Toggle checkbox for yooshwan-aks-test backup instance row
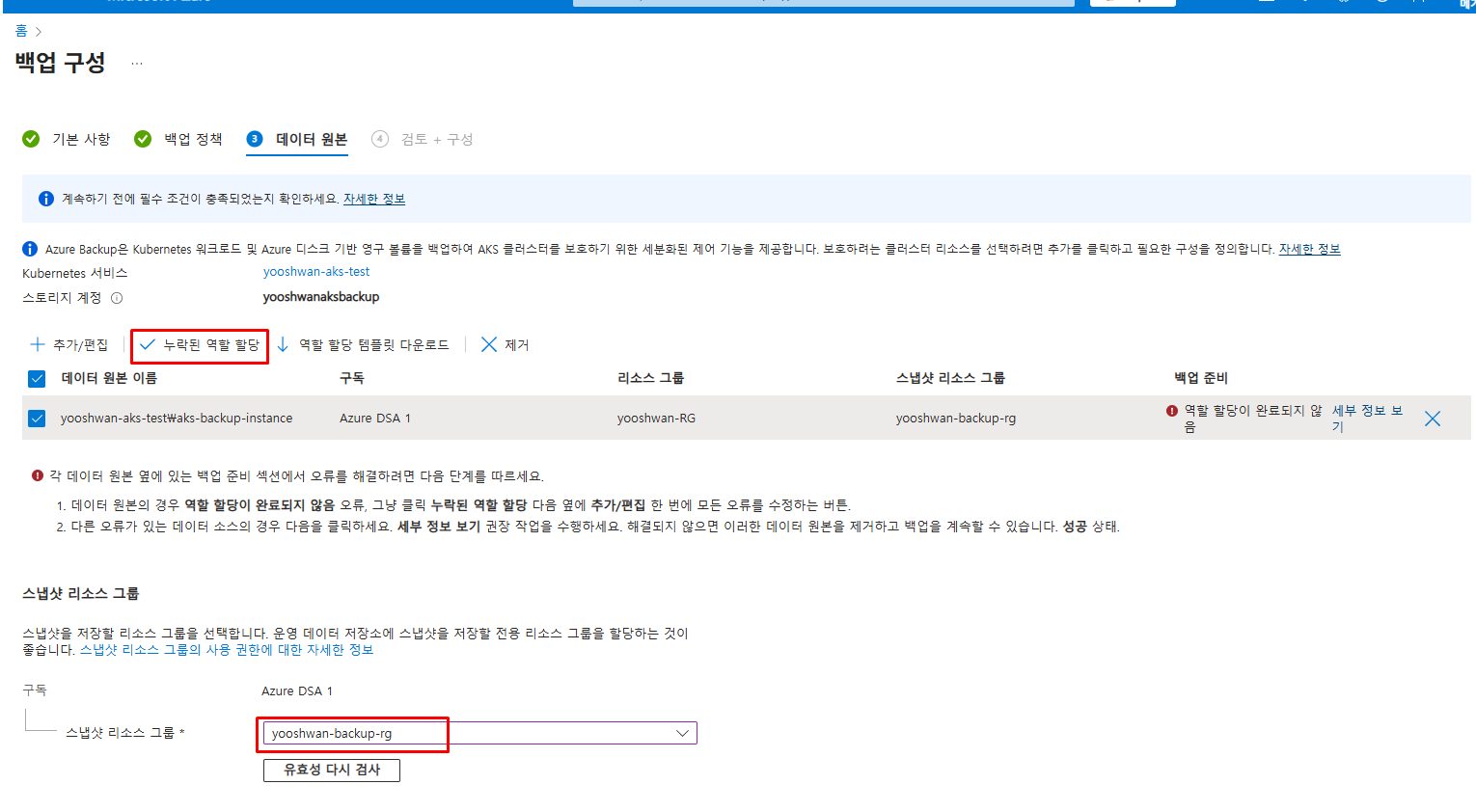The height and width of the screenshot is (812, 1476). pos(37,419)
